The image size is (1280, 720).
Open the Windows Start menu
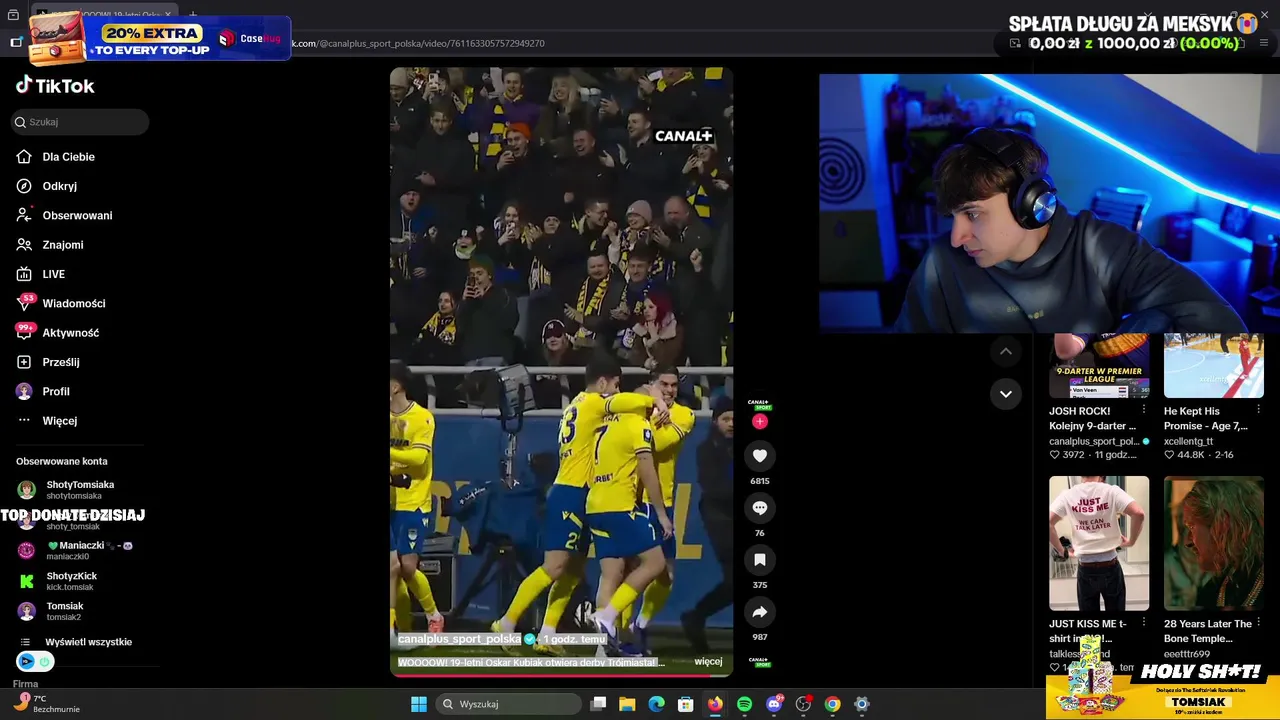(x=419, y=704)
